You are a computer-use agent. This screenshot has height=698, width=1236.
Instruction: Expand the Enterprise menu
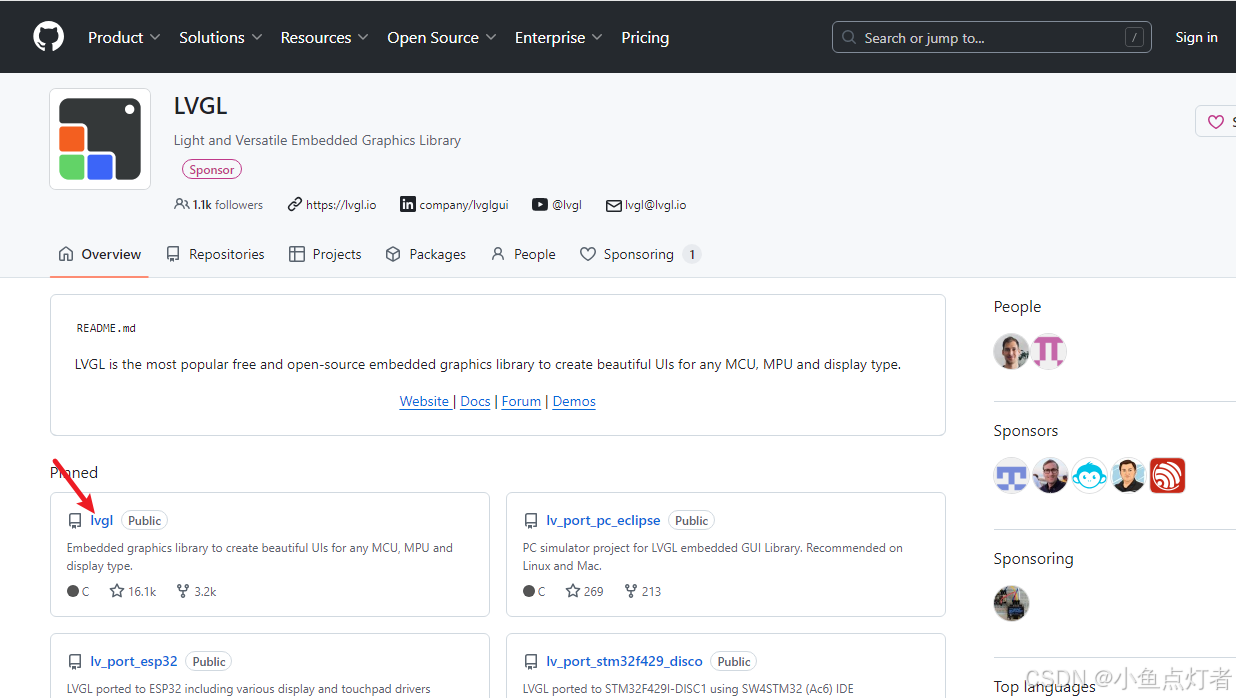[559, 37]
